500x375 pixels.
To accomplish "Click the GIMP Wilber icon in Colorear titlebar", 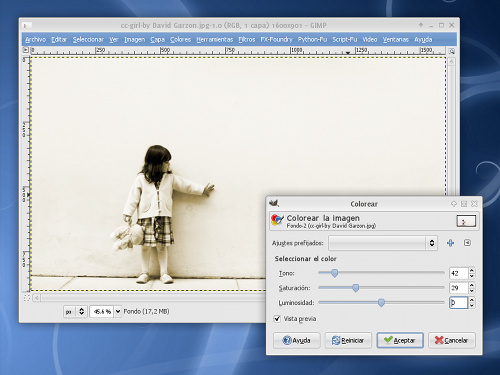I will click(274, 203).
